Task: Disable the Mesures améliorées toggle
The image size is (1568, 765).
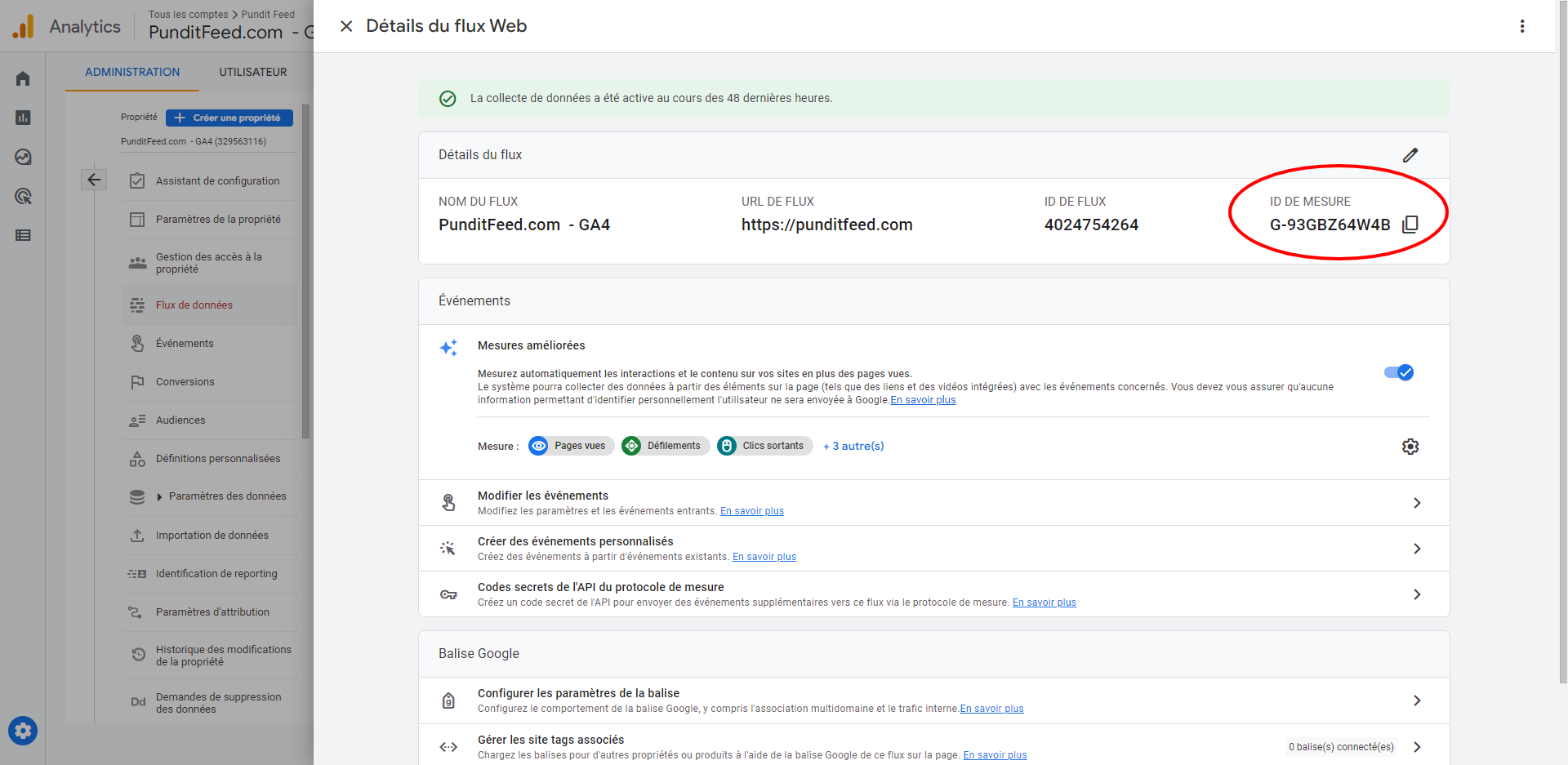Action: [x=1398, y=372]
